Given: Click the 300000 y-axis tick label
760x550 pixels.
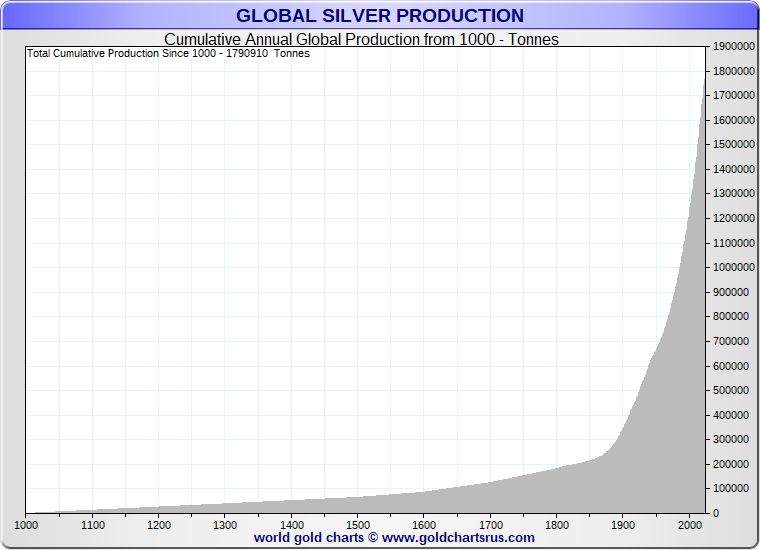Looking at the screenshot, I should (732, 440).
